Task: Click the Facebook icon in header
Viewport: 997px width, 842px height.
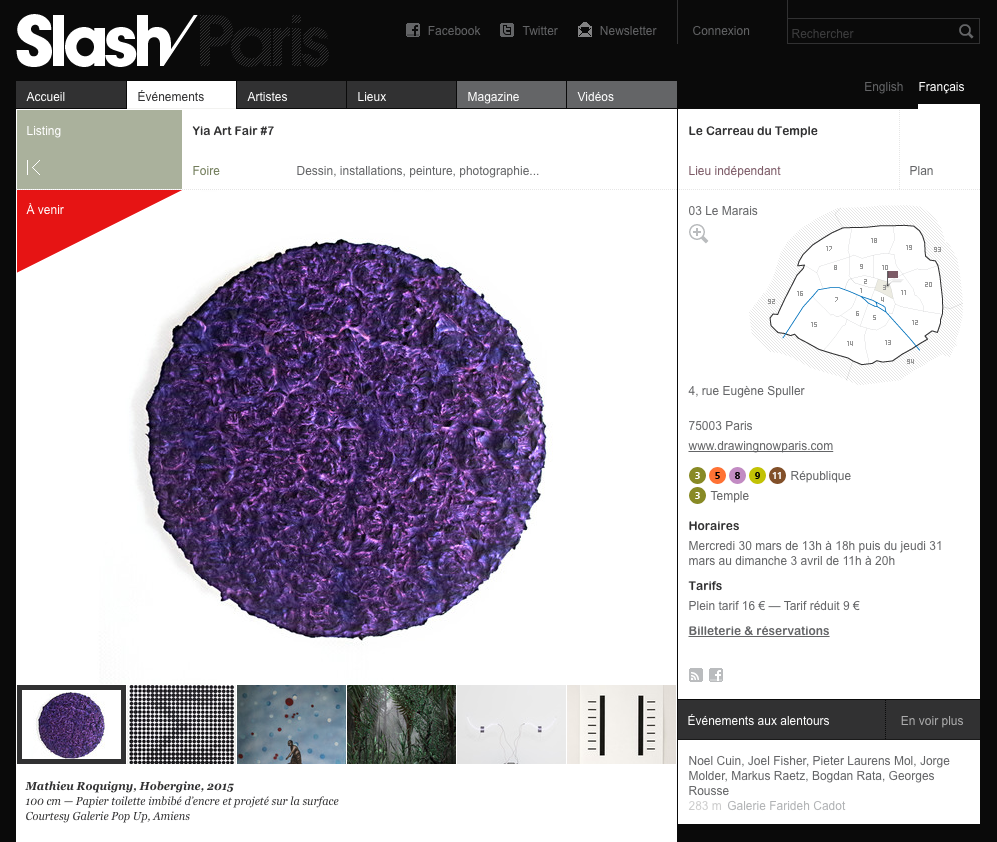Action: (413, 30)
